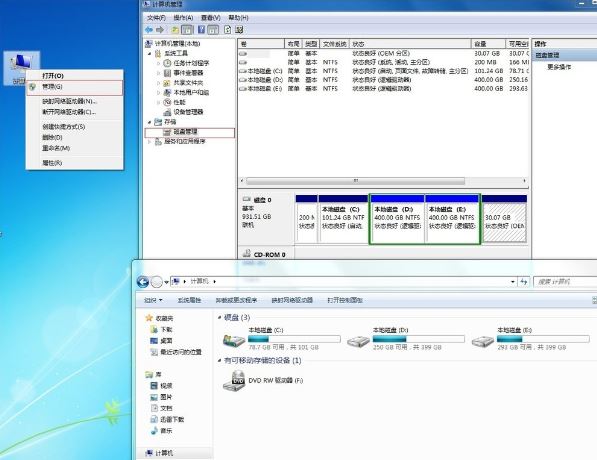597x460 pixels.
Task: Click the Up one level folder icon
Action: [175, 30]
